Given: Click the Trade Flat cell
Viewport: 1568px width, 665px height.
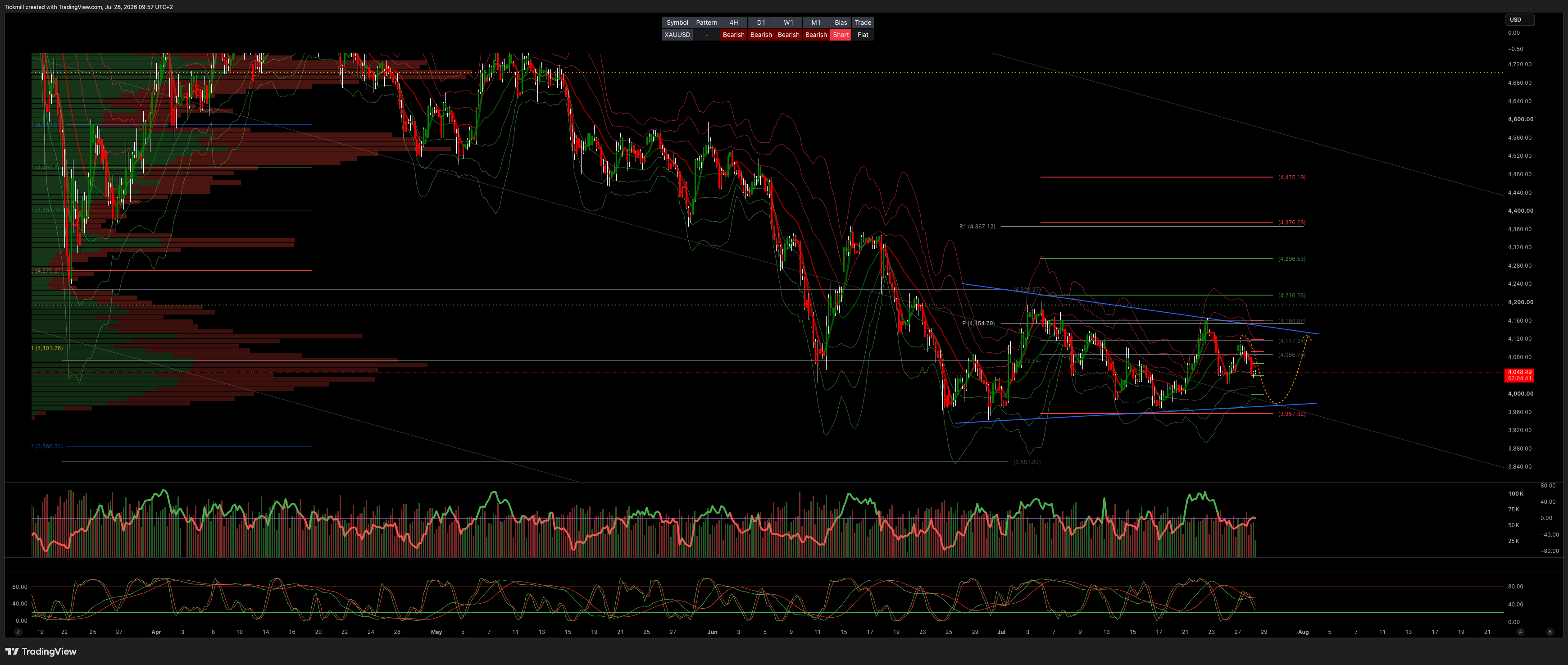Looking at the screenshot, I should 863,35.
